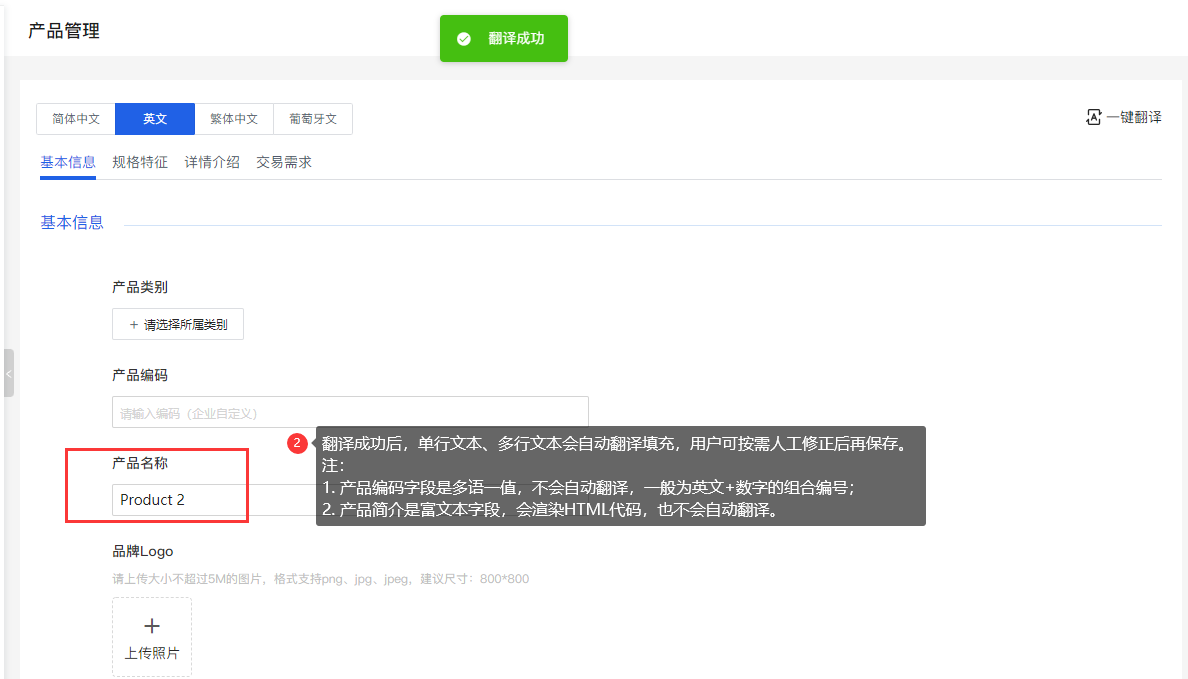Click the 翻译成功 status button
This screenshot has width=1188, height=679.
503,39
